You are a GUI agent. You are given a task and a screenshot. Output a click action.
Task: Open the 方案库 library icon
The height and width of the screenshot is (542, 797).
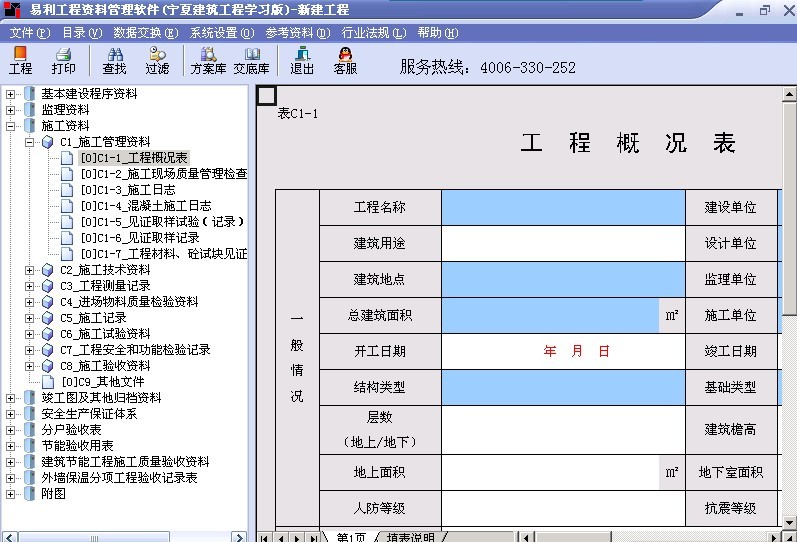pyautogui.click(x=208, y=61)
